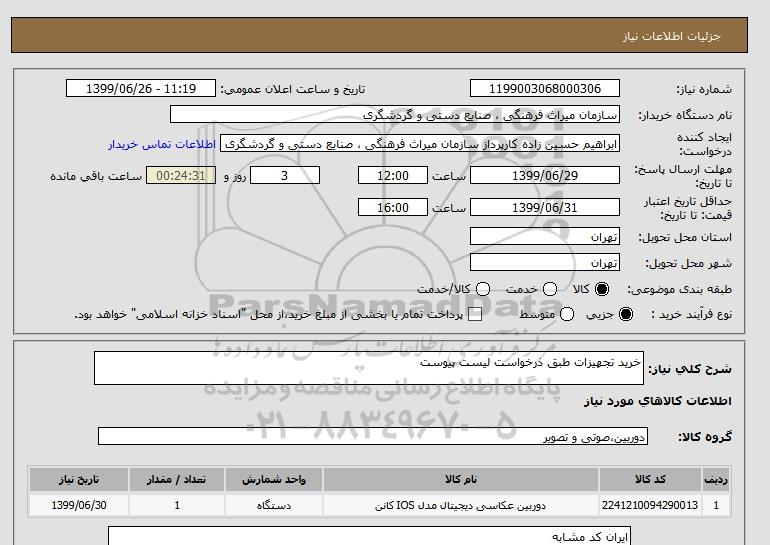This screenshot has height=545, width=770.
Task: Click the delivery province تهران field
Action: click(545, 236)
